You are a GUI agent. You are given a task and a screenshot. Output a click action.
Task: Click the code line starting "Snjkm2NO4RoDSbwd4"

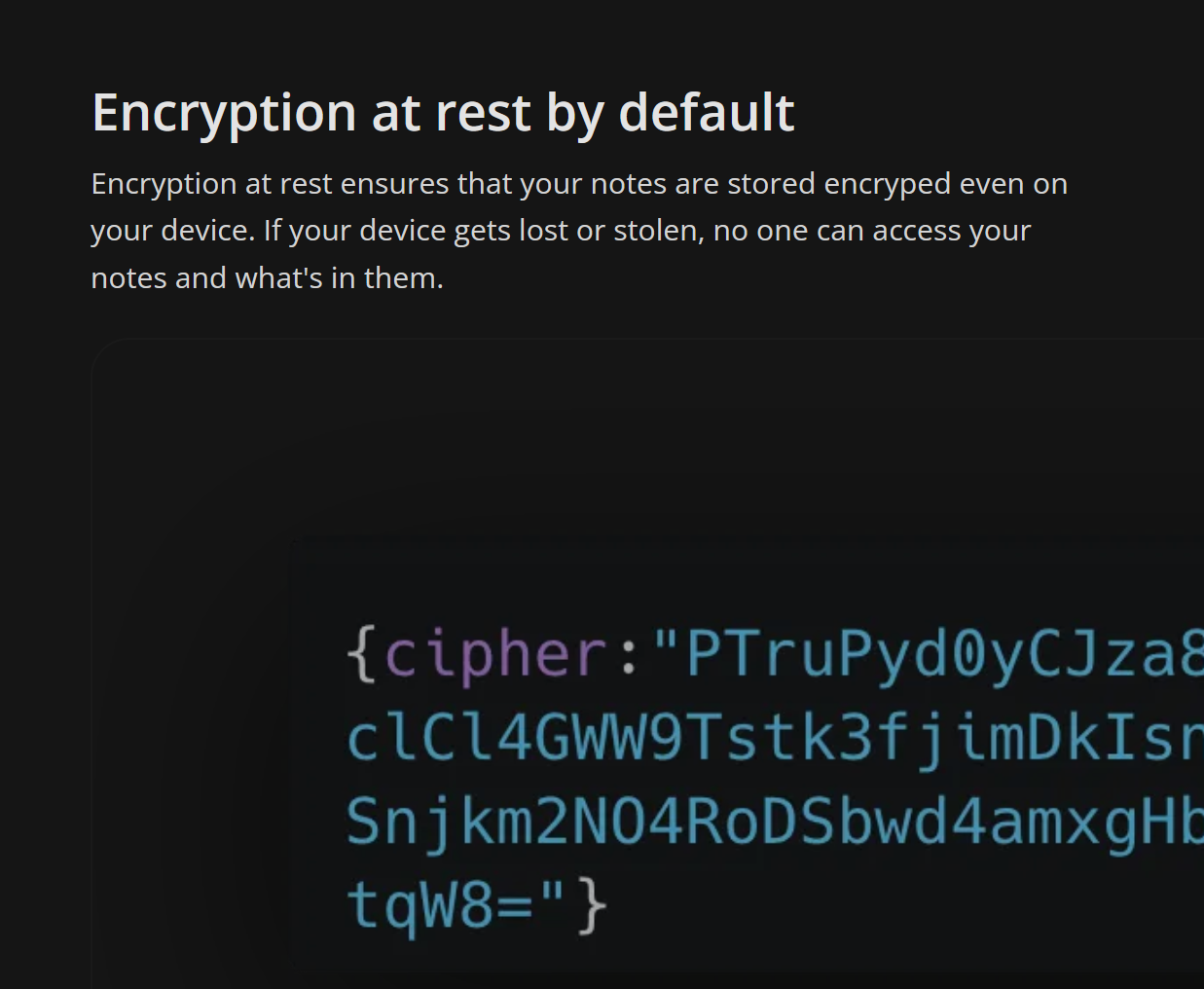click(x=774, y=823)
